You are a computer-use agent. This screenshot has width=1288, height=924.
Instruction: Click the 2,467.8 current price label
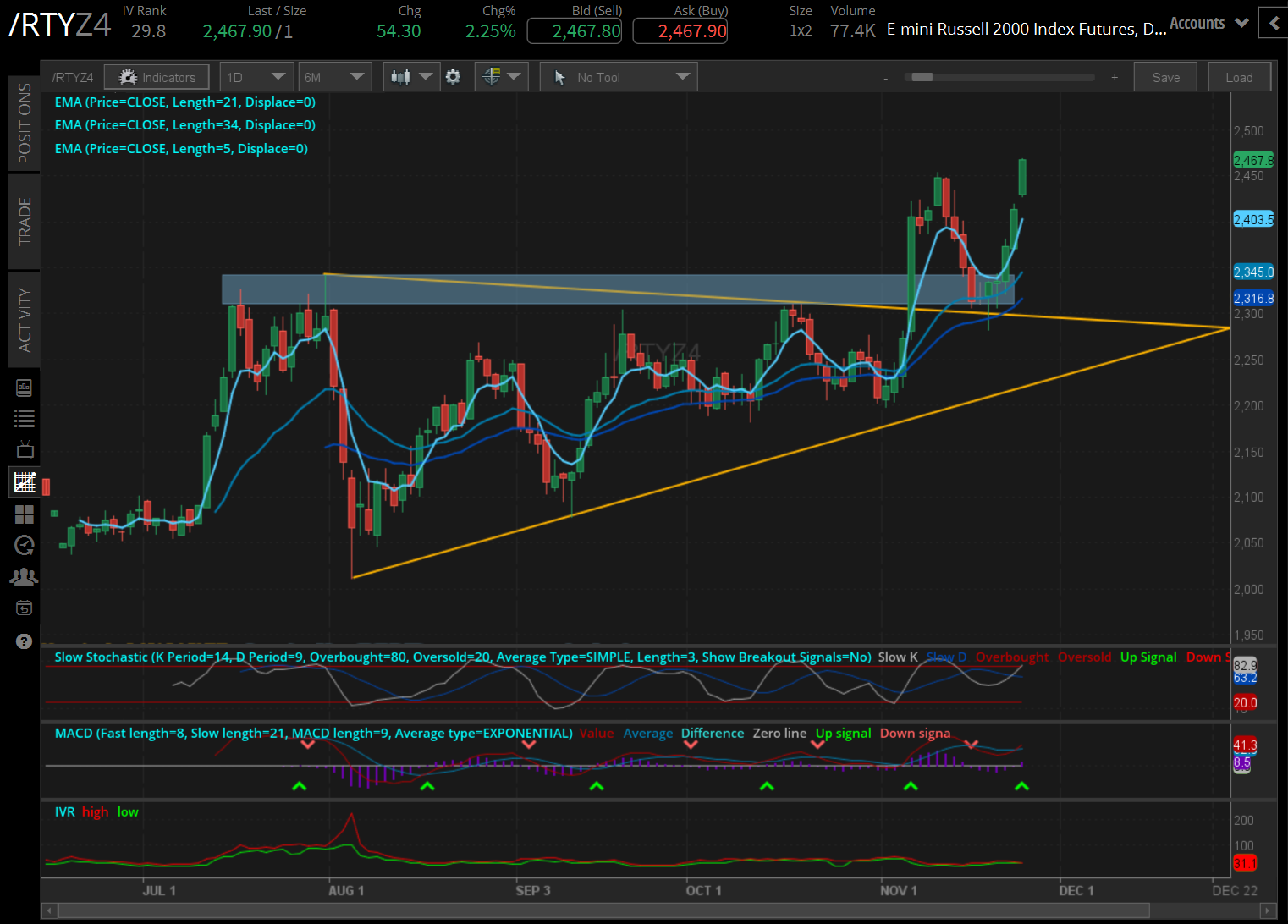pyautogui.click(x=1253, y=160)
